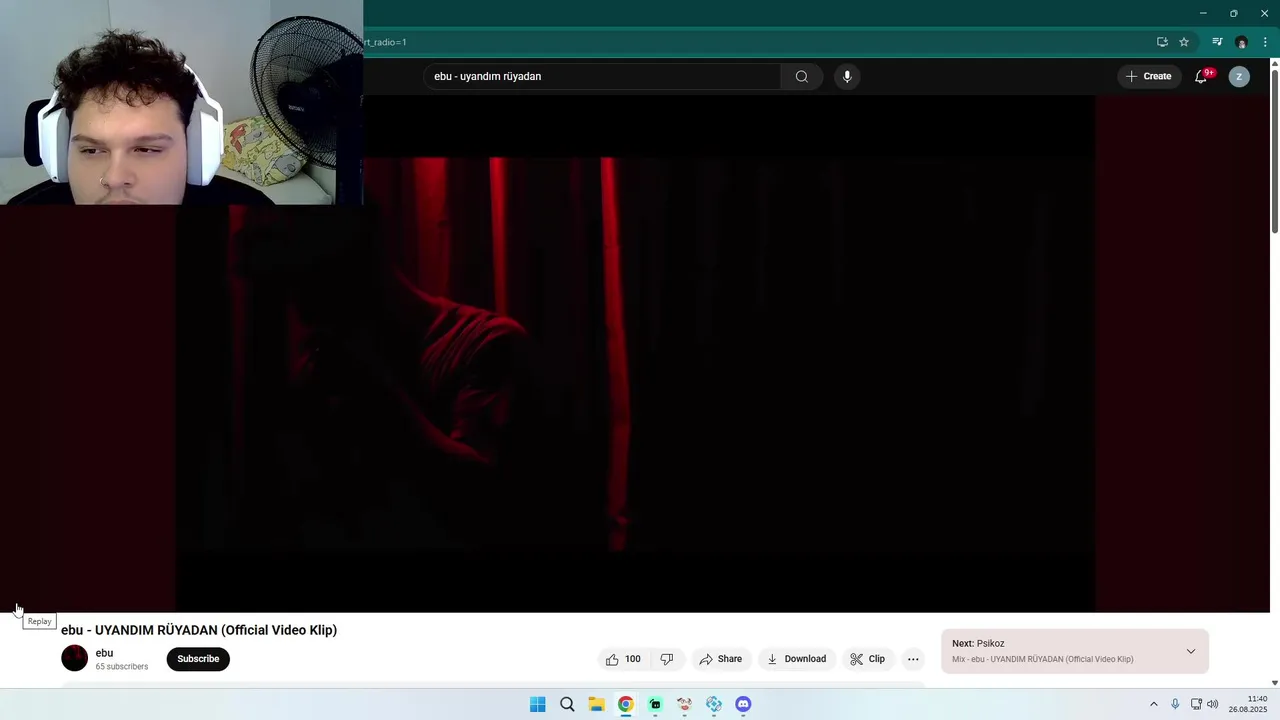Like the video with thumbs-up
This screenshot has width=1280, height=720.
pyautogui.click(x=623, y=659)
